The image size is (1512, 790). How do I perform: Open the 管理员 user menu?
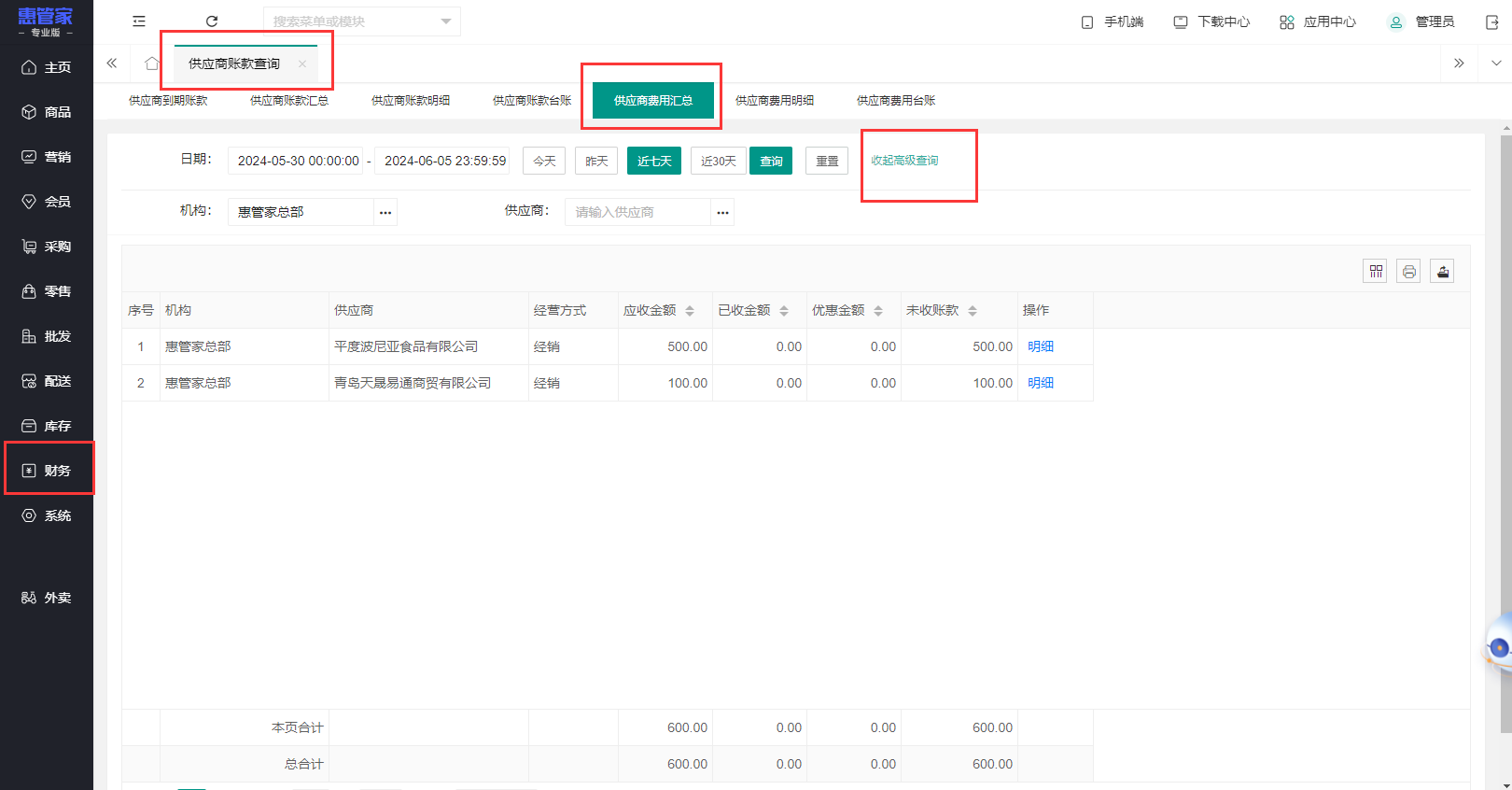pyautogui.click(x=1421, y=21)
